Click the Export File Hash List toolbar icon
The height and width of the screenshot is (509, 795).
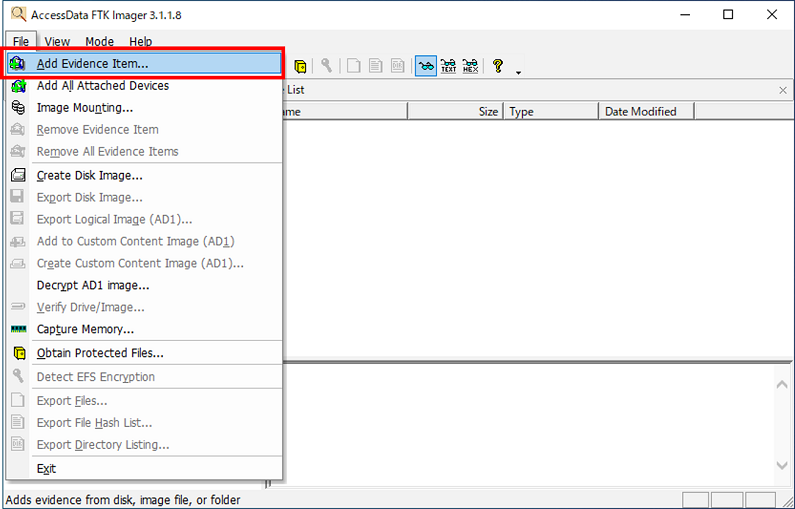375,66
